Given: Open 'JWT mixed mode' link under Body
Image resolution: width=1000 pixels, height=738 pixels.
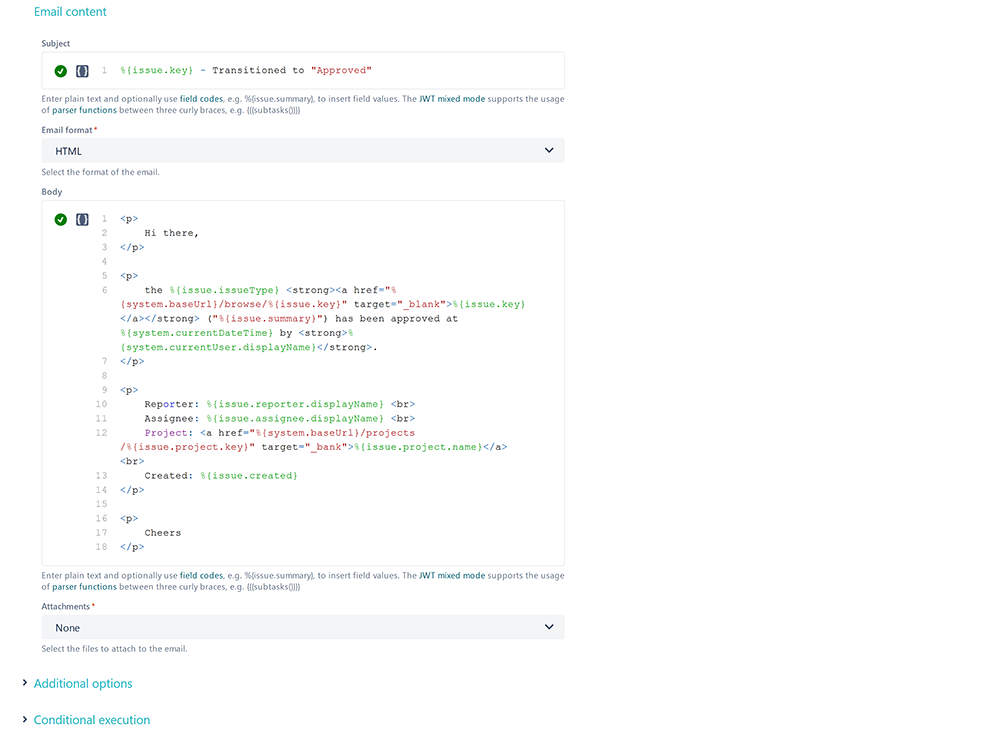Looking at the screenshot, I should [x=452, y=575].
